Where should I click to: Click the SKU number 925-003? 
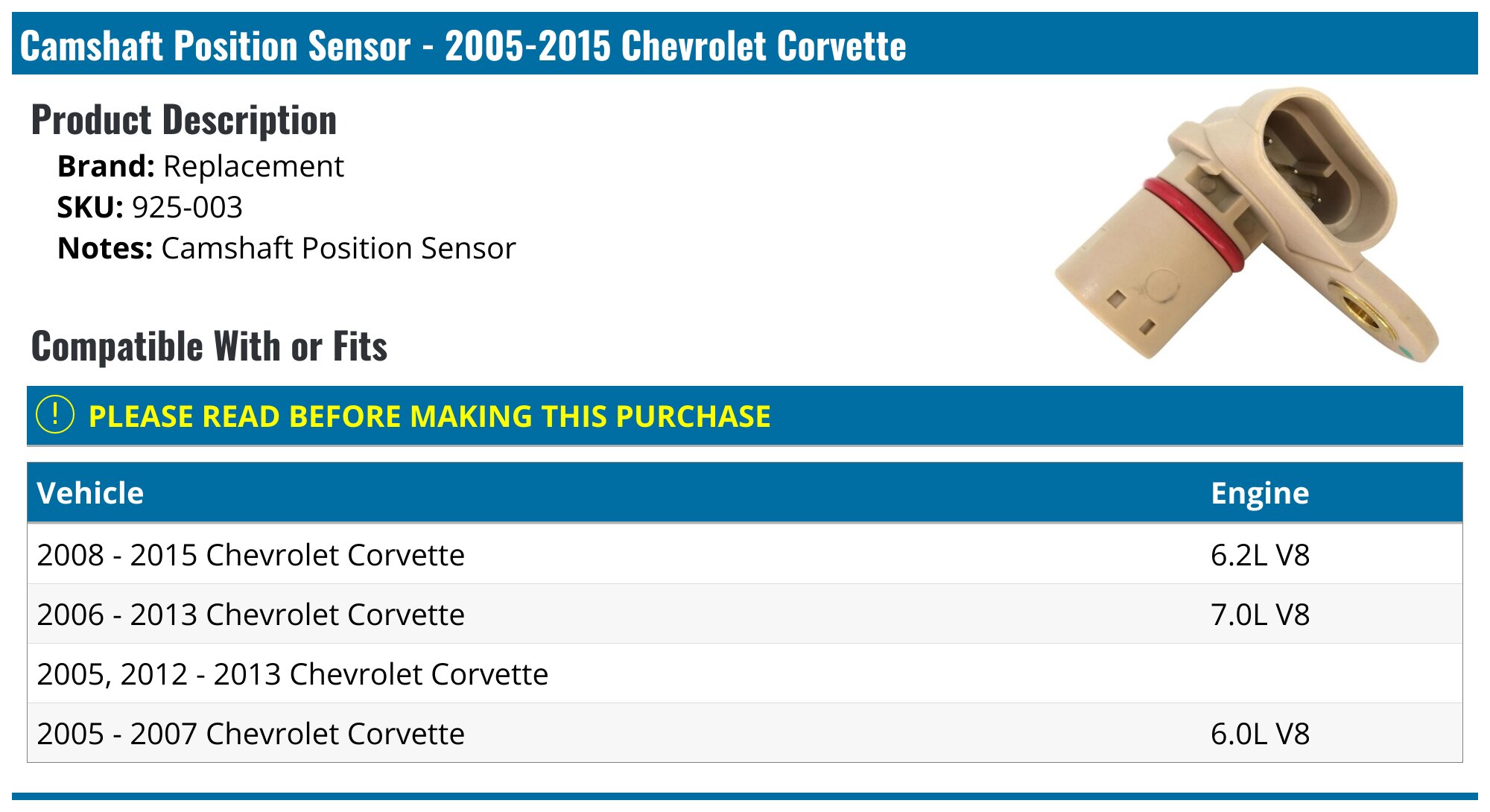click(187, 207)
